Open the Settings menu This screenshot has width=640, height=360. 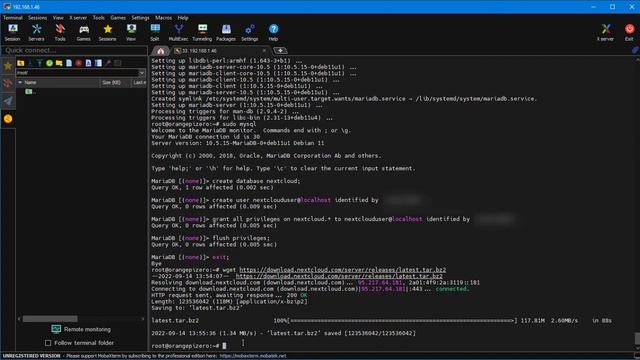(140, 18)
